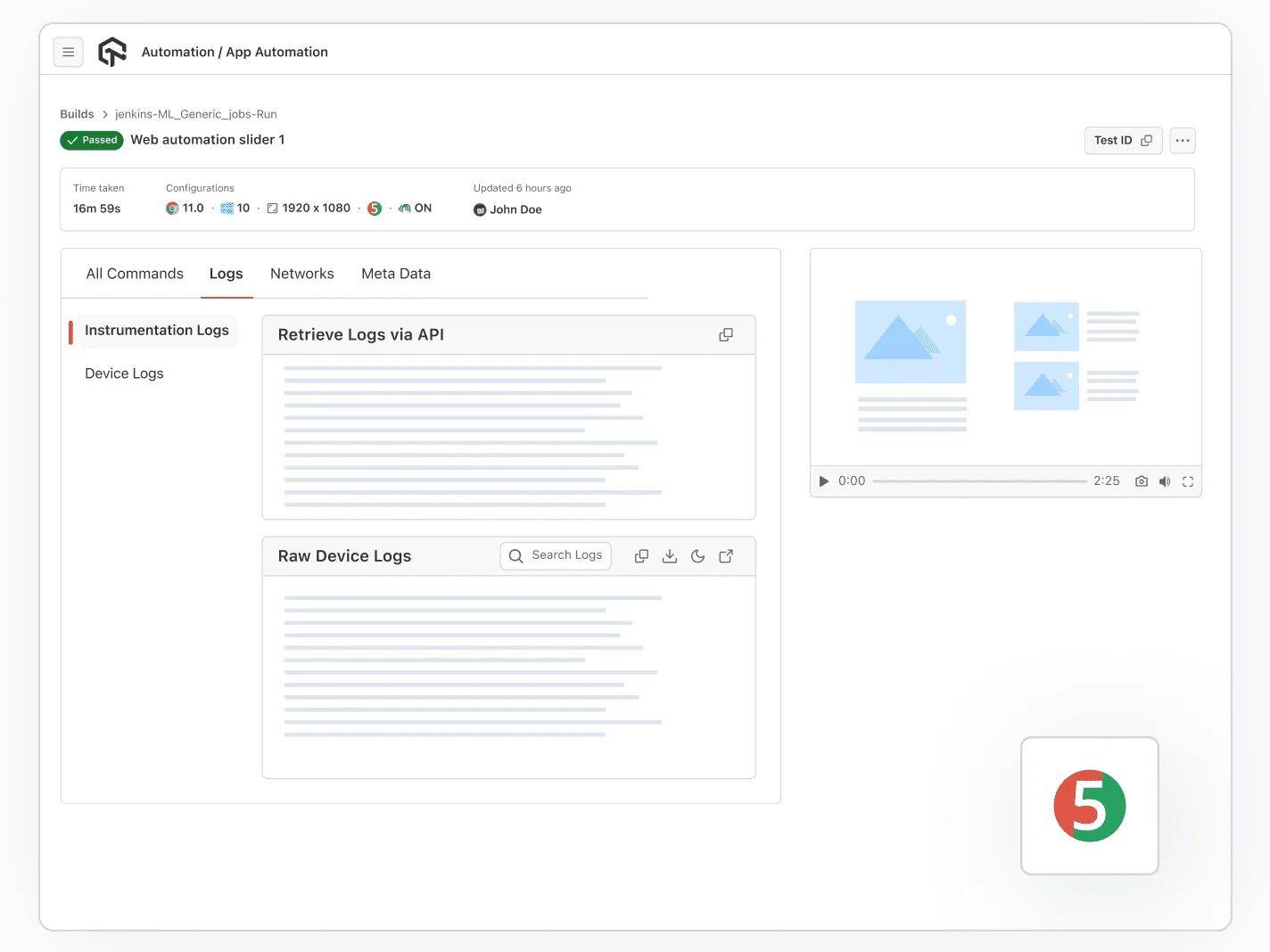1270x952 pixels.
Task: Click the video progress bar
Action: click(x=979, y=481)
